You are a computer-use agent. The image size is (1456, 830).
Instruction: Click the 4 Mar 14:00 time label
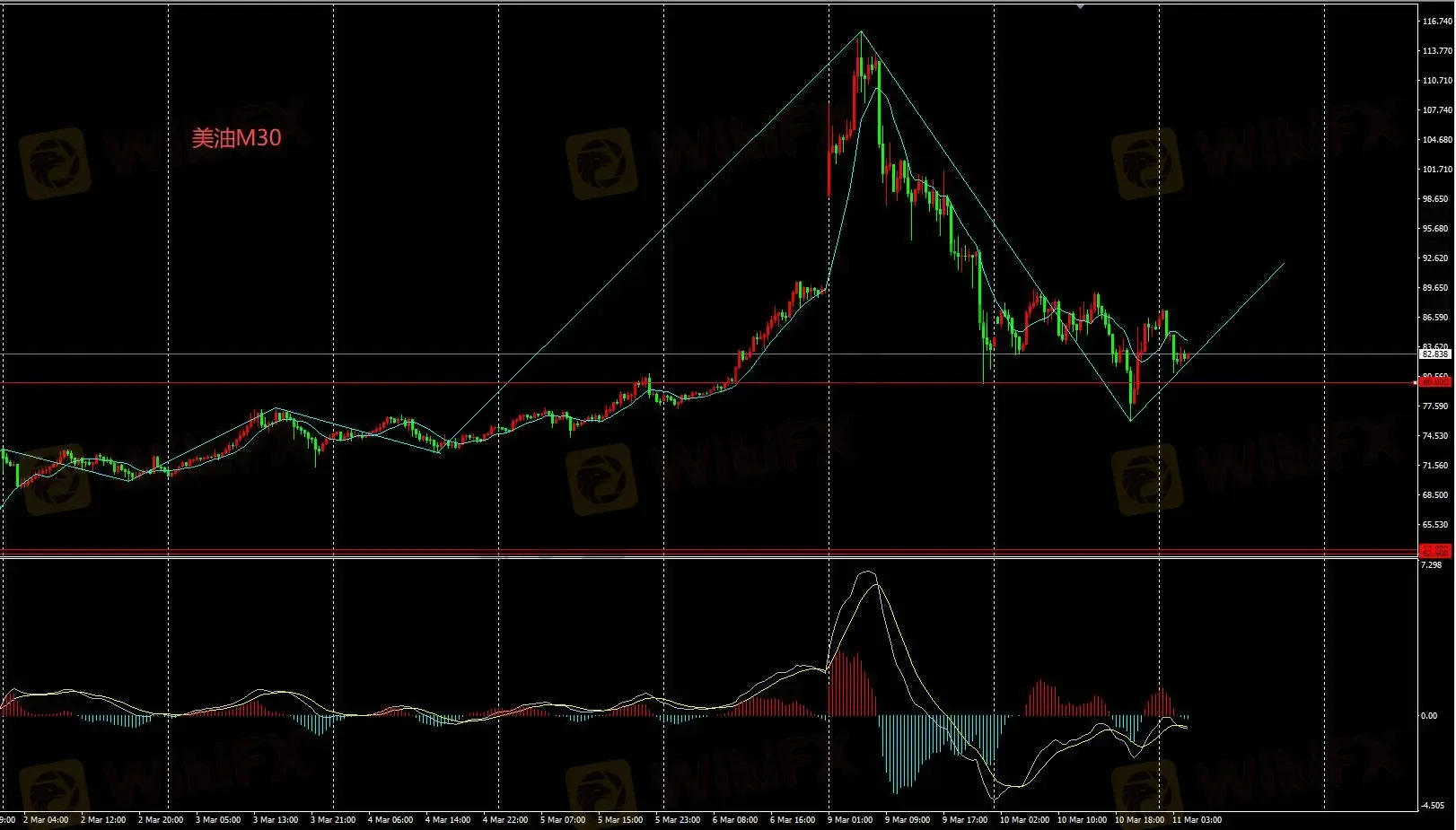pyautogui.click(x=448, y=820)
